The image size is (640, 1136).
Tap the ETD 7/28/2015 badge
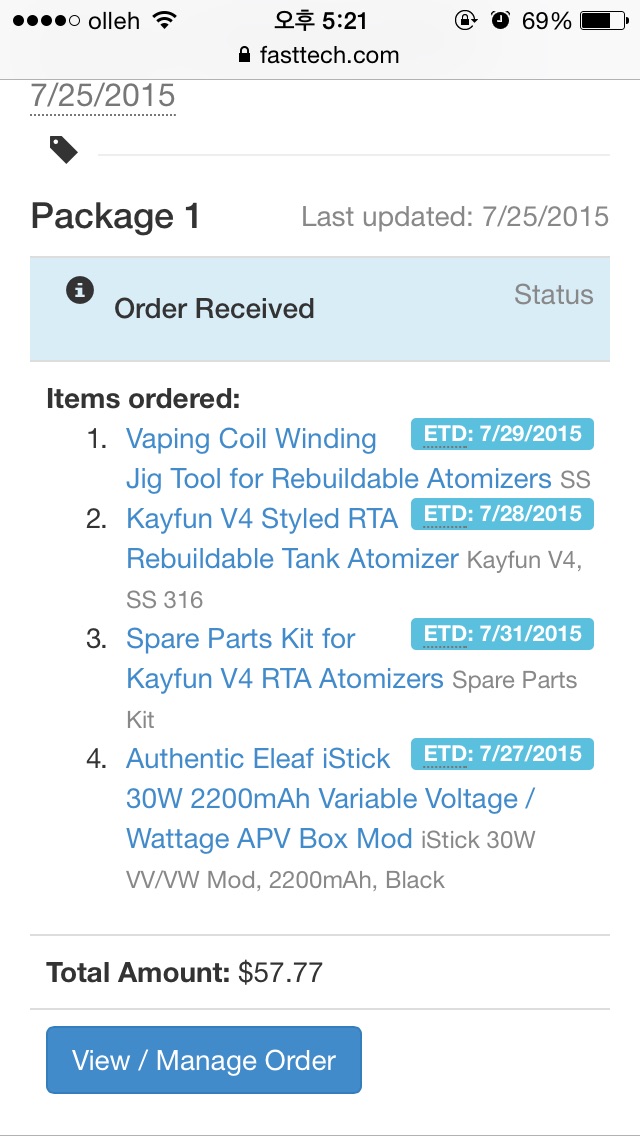click(x=502, y=514)
